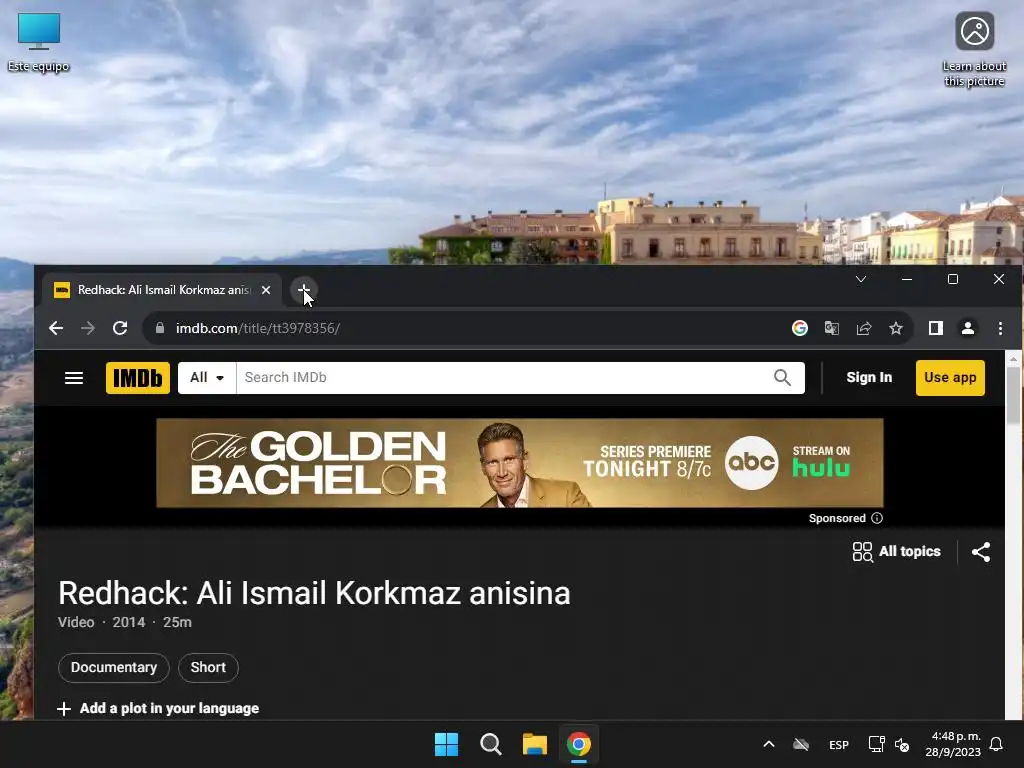The width and height of the screenshot is (1024, 768).
Task: Click the site lock icon
Action: coord(160,328)
